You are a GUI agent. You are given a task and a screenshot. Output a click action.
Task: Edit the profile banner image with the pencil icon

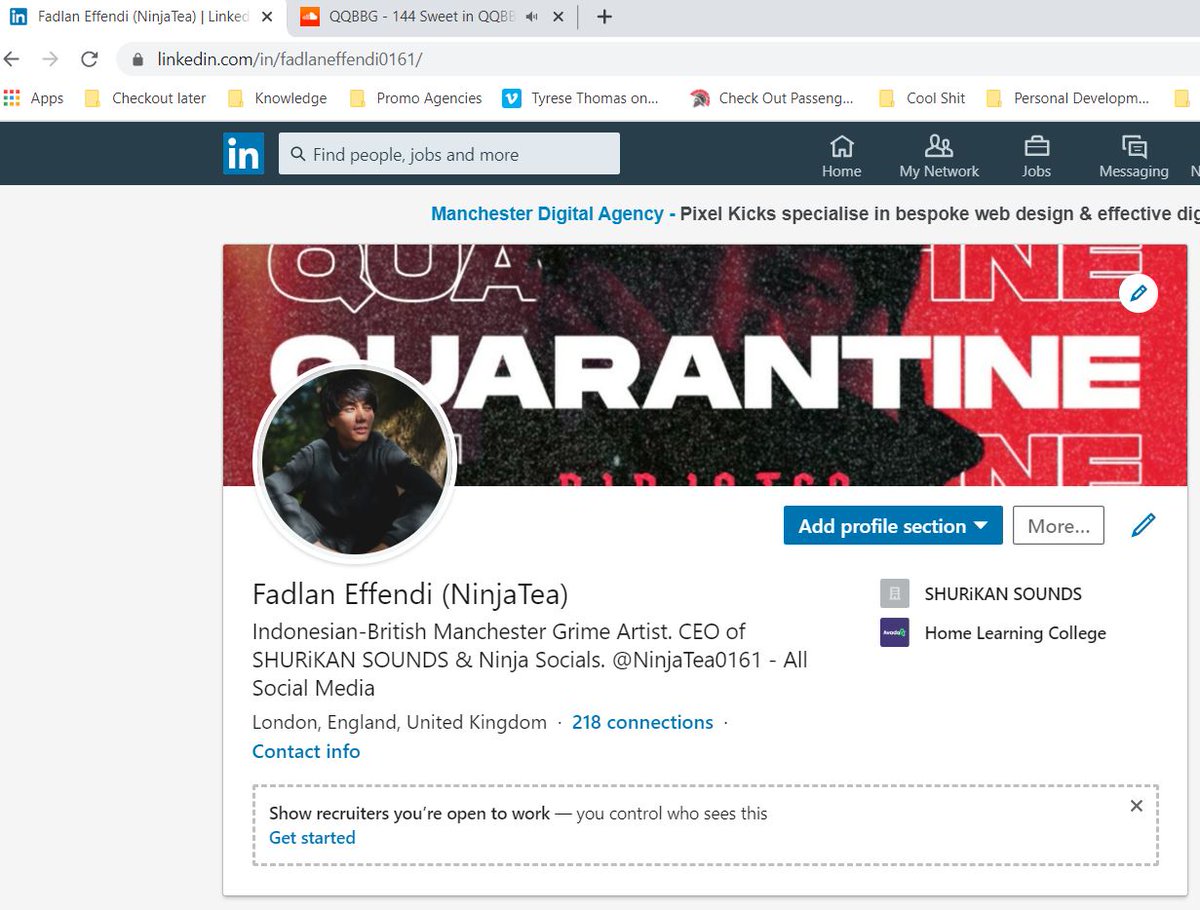[x=1138, y=293]
